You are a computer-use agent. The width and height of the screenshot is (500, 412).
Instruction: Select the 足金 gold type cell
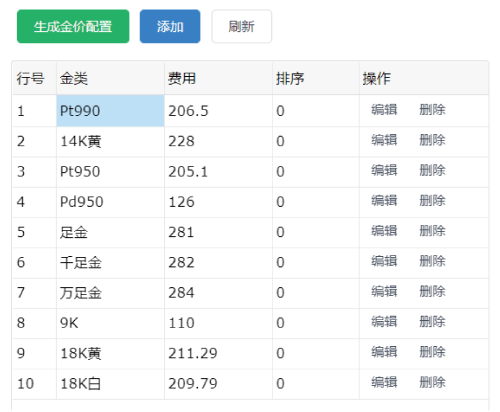[x=110, y=232]
